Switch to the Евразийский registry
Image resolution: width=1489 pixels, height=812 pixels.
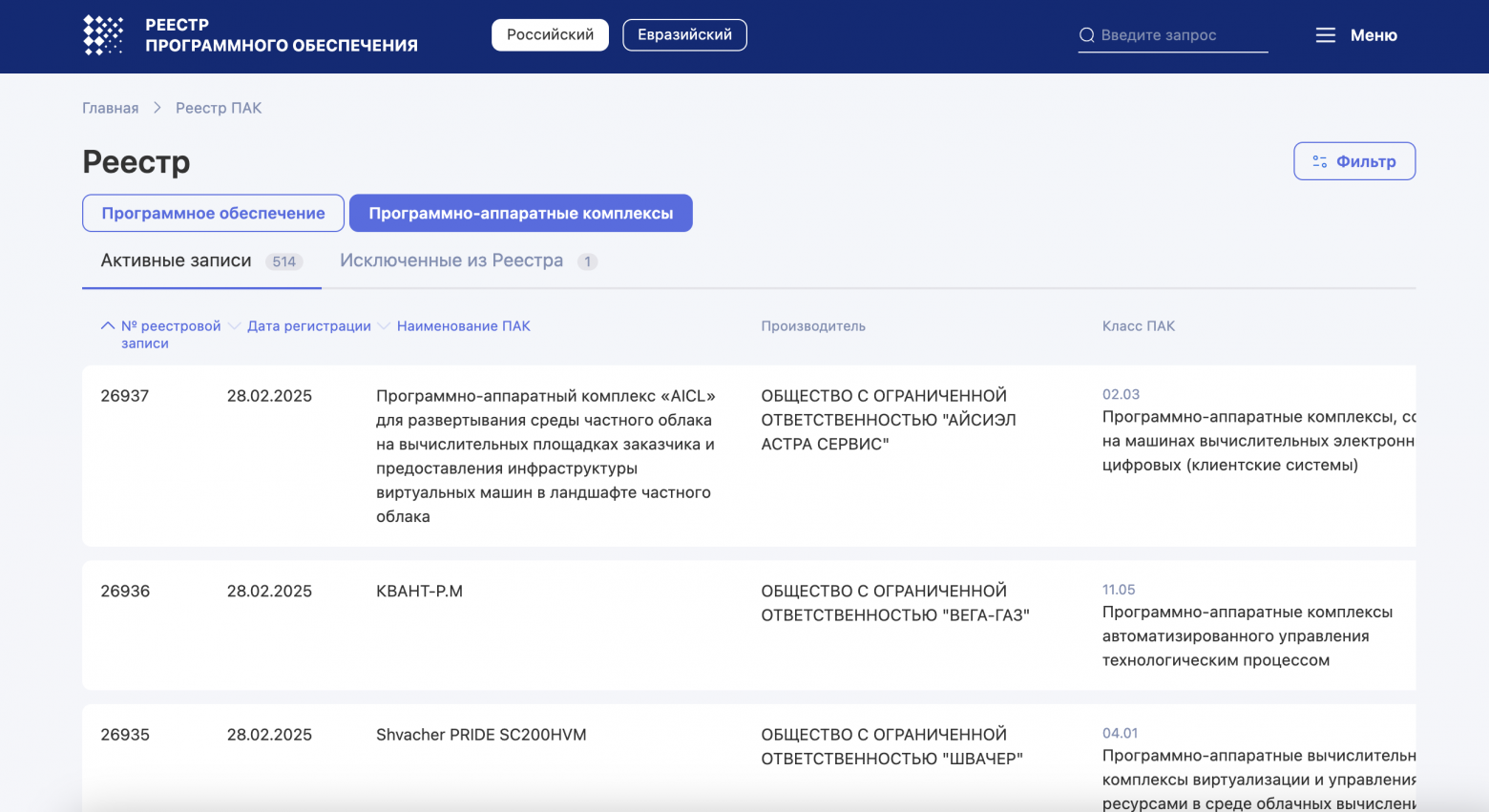point(684,34)
